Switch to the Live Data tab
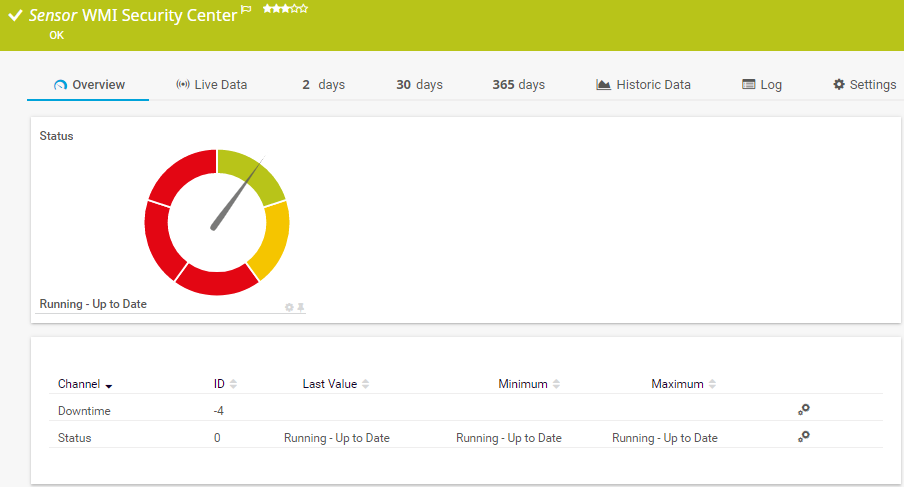 tap(211, 85)
